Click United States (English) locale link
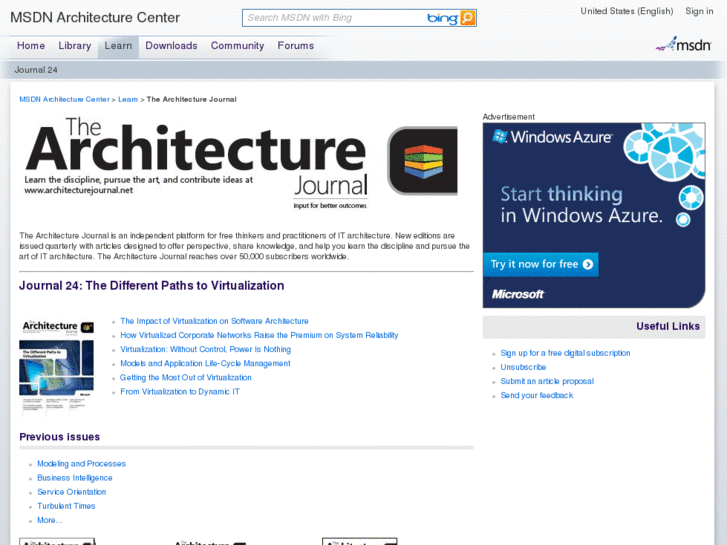Image resolution: width=727 pixels, height=545 pixels. tap(626, 11)
